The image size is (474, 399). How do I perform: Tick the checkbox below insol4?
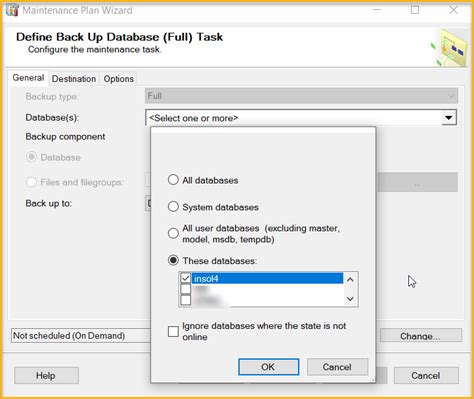coord(186,289)
